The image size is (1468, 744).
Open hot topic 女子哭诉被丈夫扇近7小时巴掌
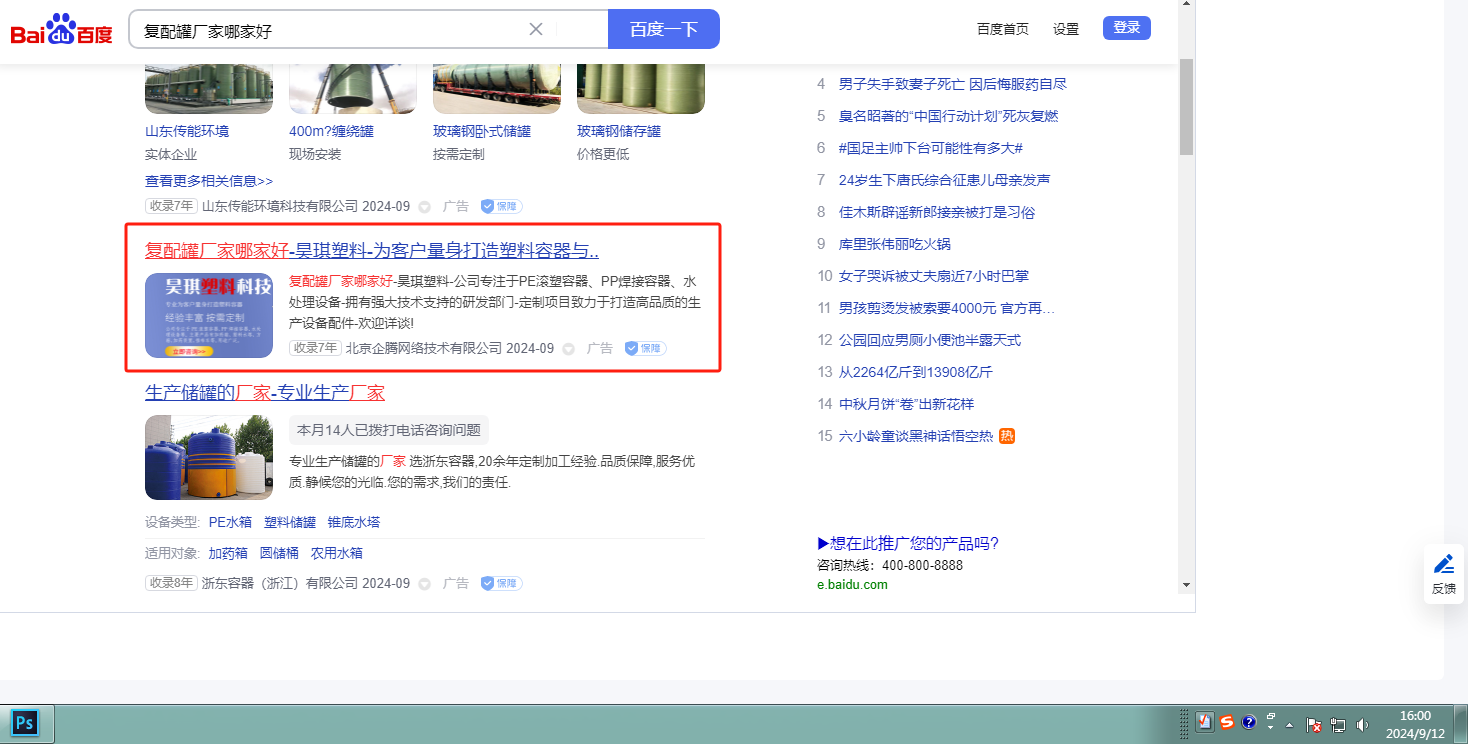point(934,276)
